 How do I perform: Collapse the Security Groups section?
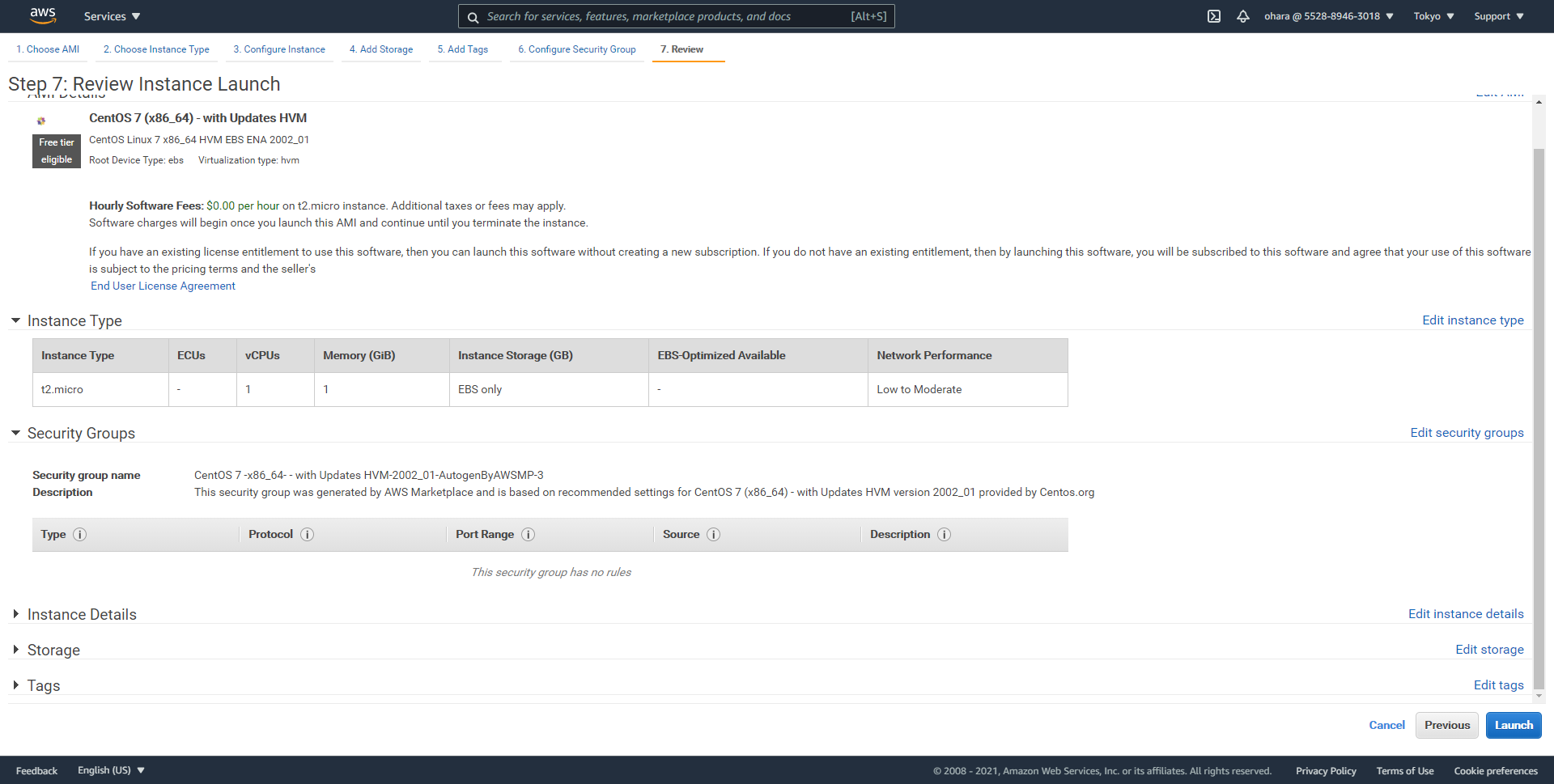click(15, 434)
